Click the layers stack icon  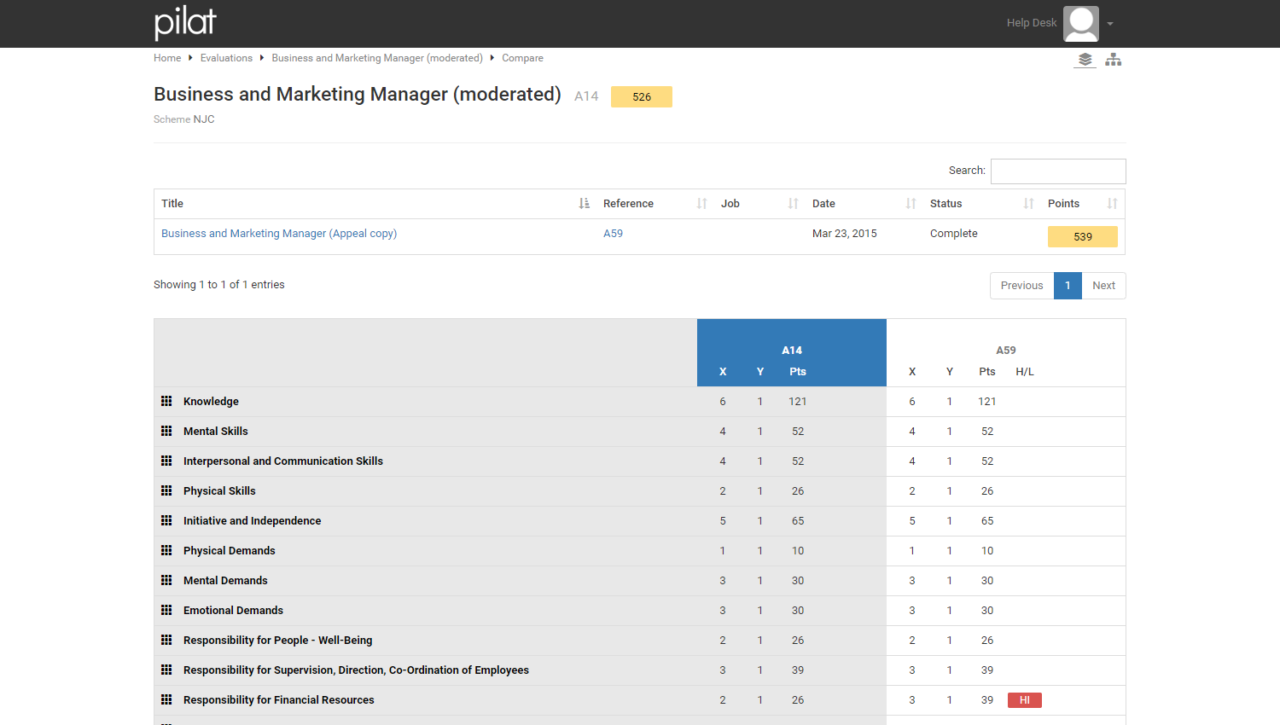pos(1085,60)
